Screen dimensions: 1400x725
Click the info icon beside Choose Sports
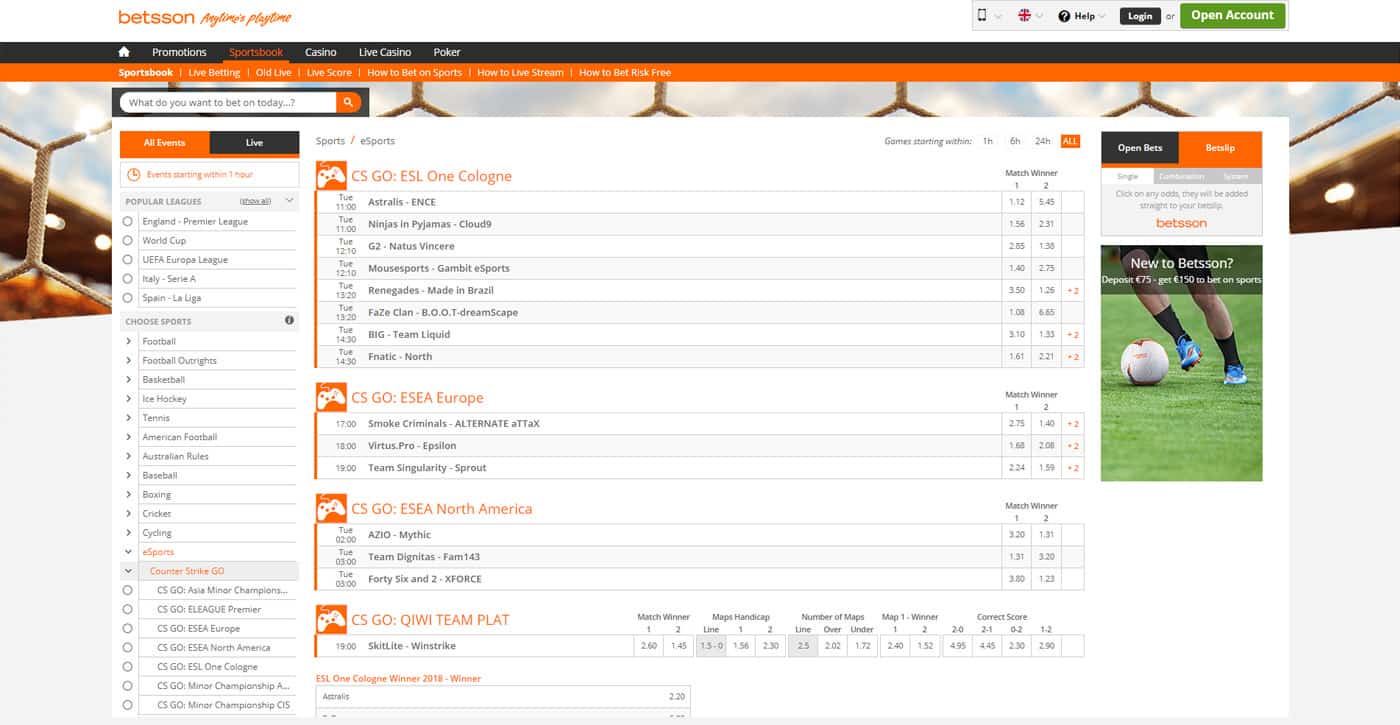(x=289, y=321)
